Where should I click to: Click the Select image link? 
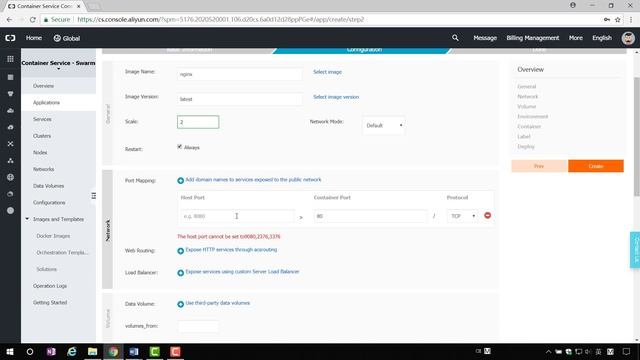pos(327,72)
